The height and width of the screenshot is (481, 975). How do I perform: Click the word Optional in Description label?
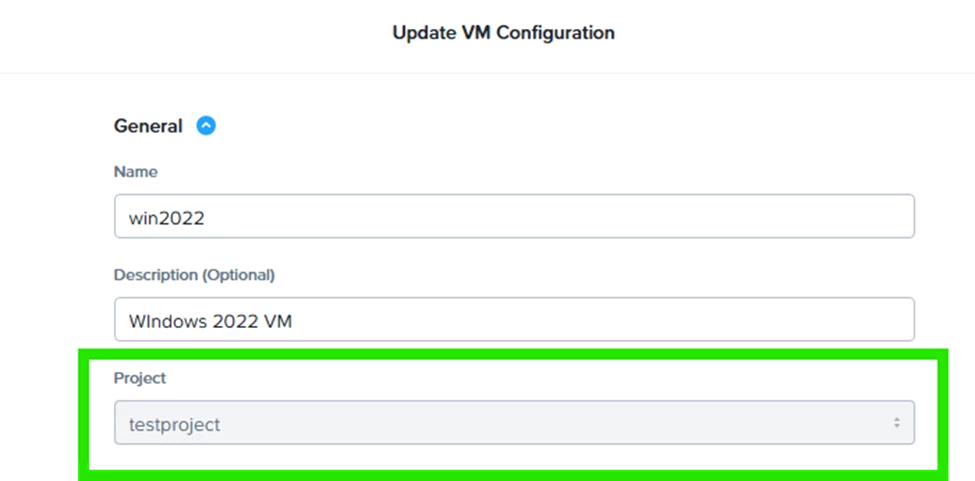coord(240,274)
